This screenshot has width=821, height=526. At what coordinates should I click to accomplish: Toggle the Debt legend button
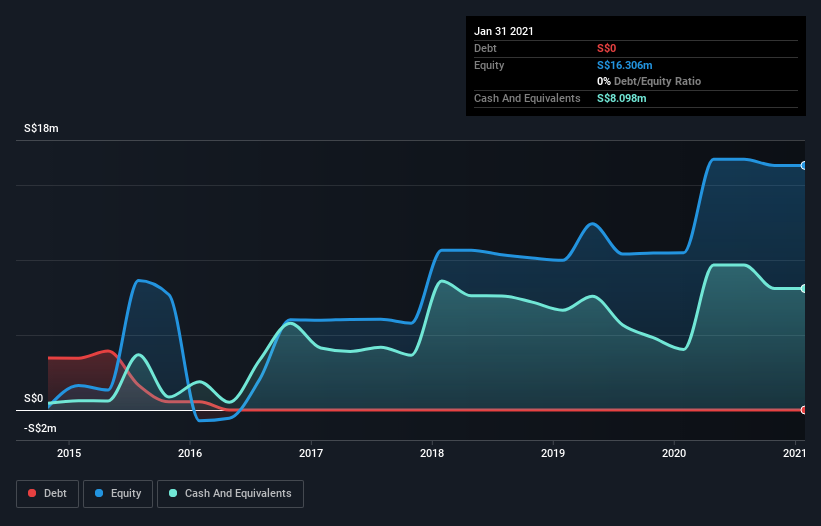(48, 494)
